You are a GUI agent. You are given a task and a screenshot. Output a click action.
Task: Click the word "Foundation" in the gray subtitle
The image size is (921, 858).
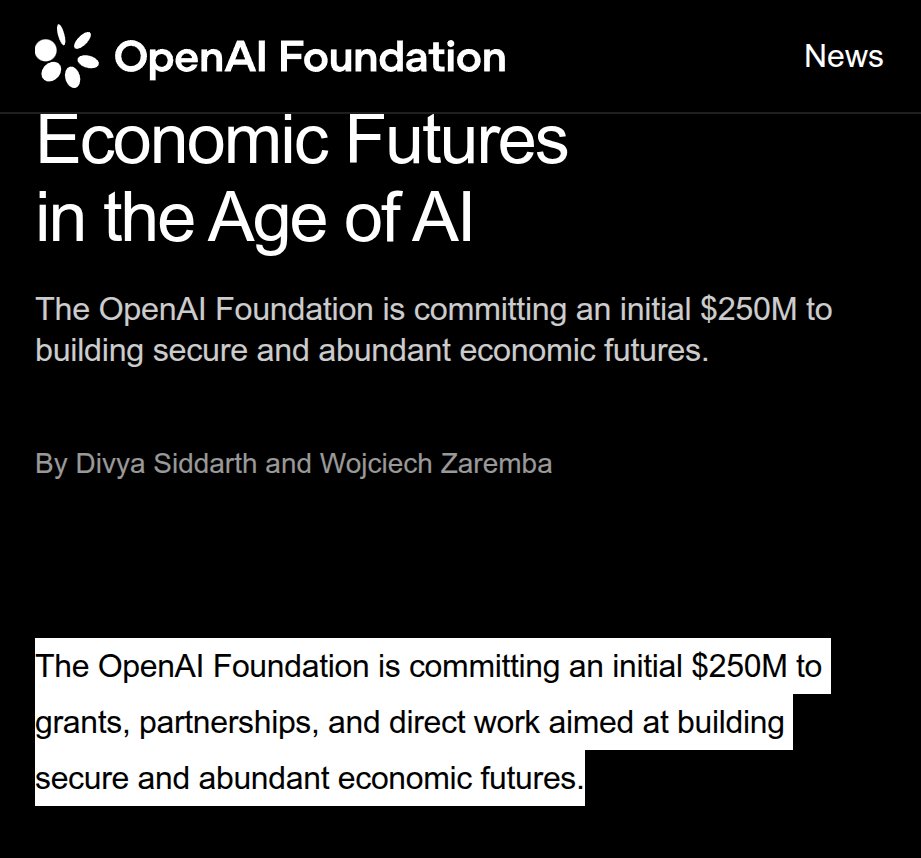point(294,309)
